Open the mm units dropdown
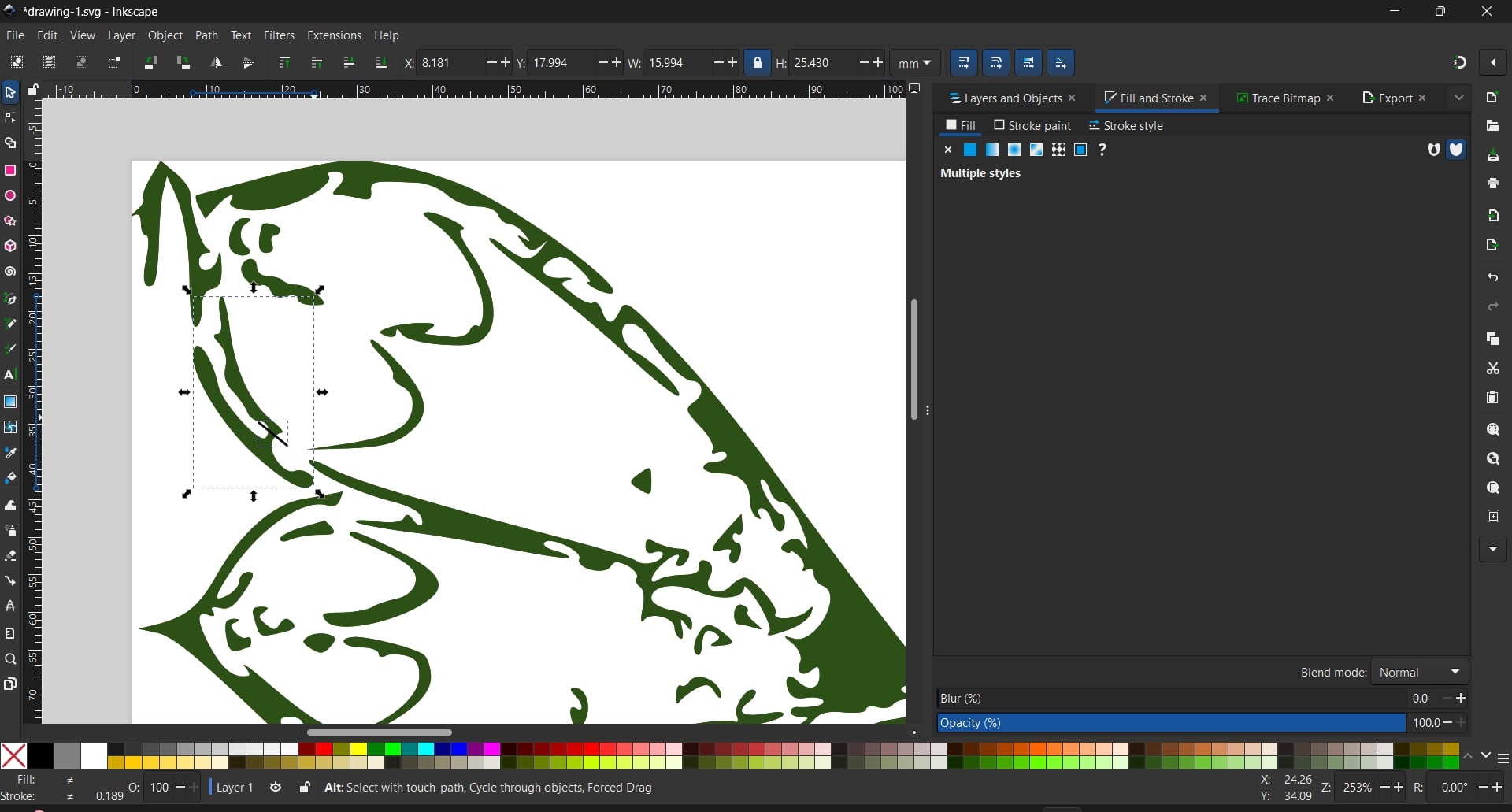 click(x=915, y=63)
